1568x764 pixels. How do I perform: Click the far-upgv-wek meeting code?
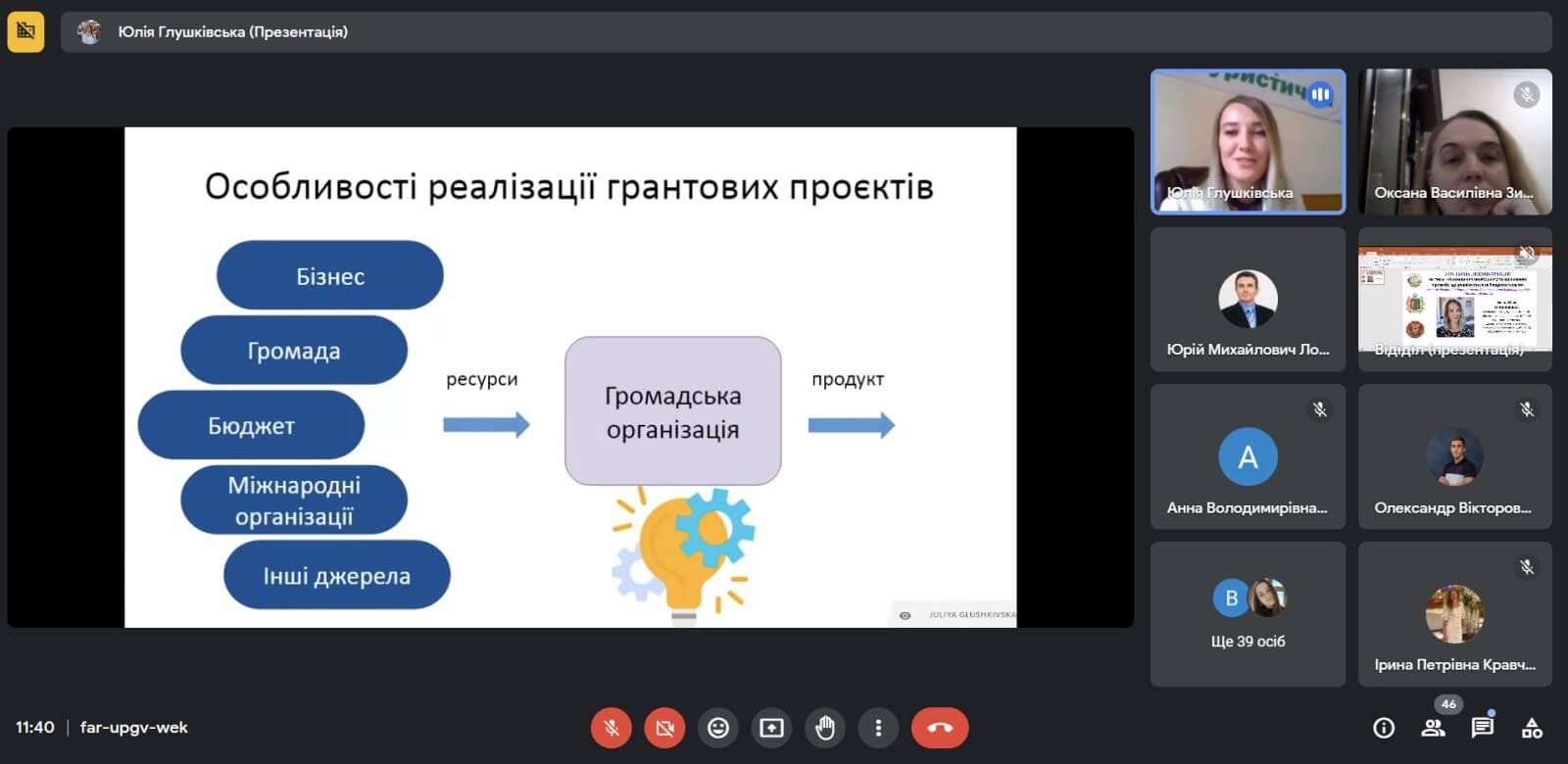click(133, 728)
